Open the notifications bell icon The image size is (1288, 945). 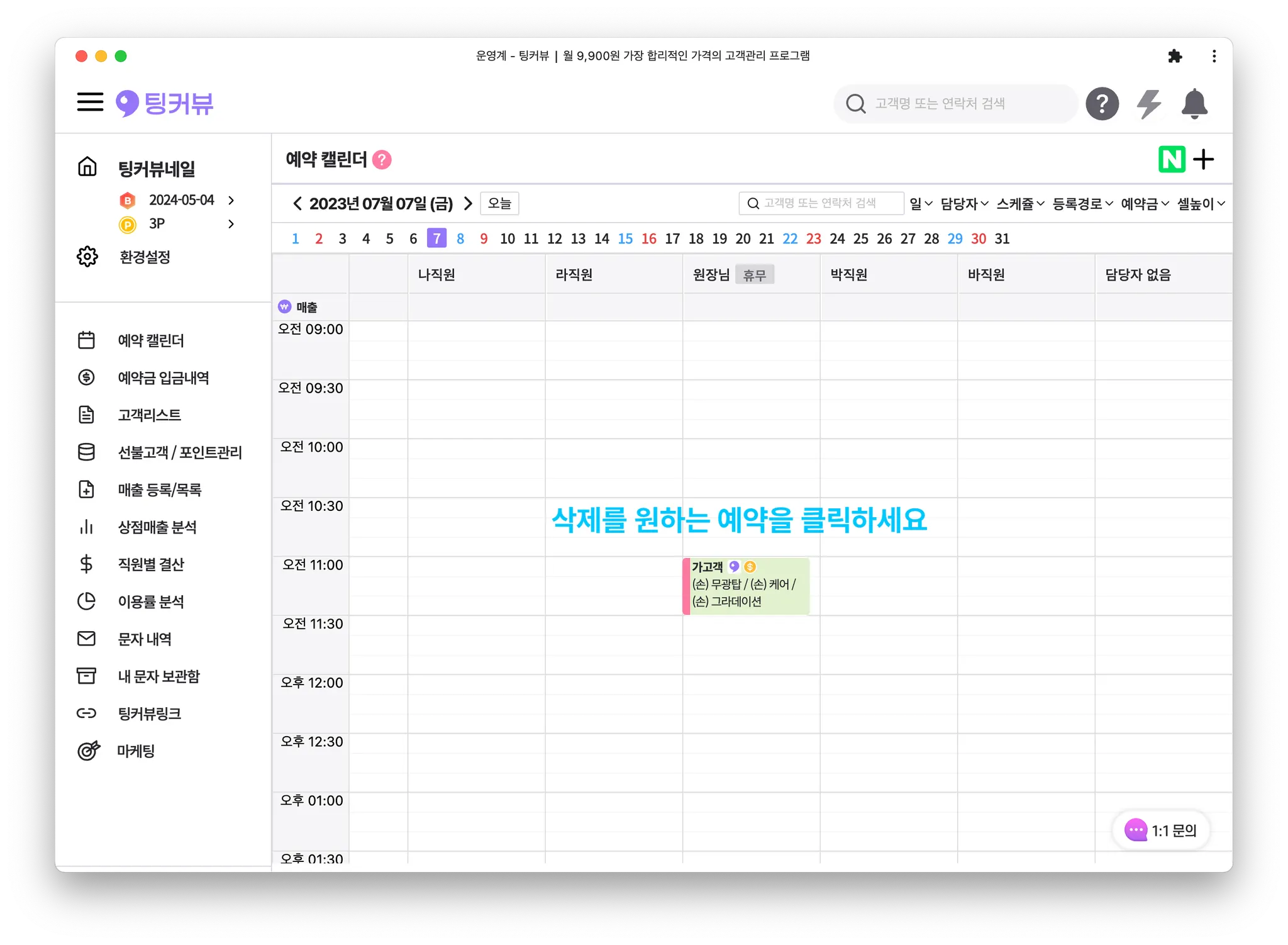[x=1194, y=104]
